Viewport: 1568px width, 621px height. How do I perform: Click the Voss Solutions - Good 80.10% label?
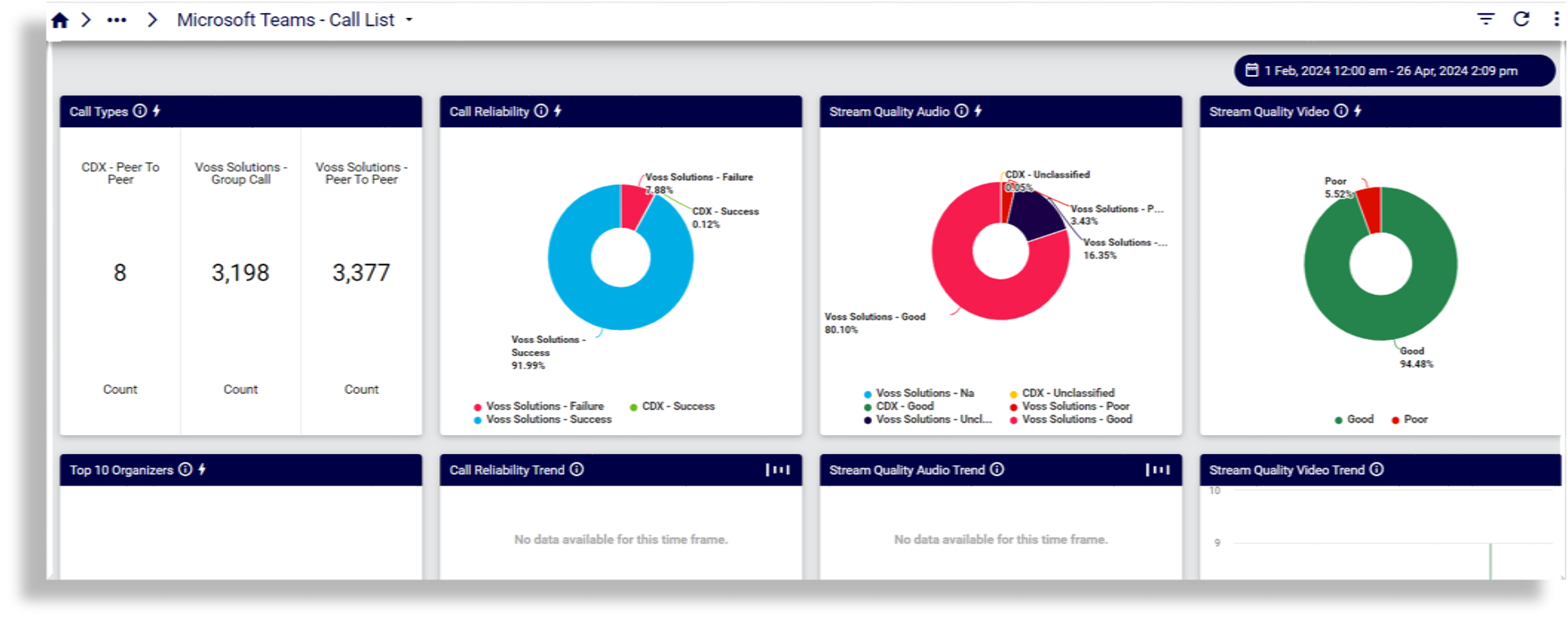pos(874,323)
